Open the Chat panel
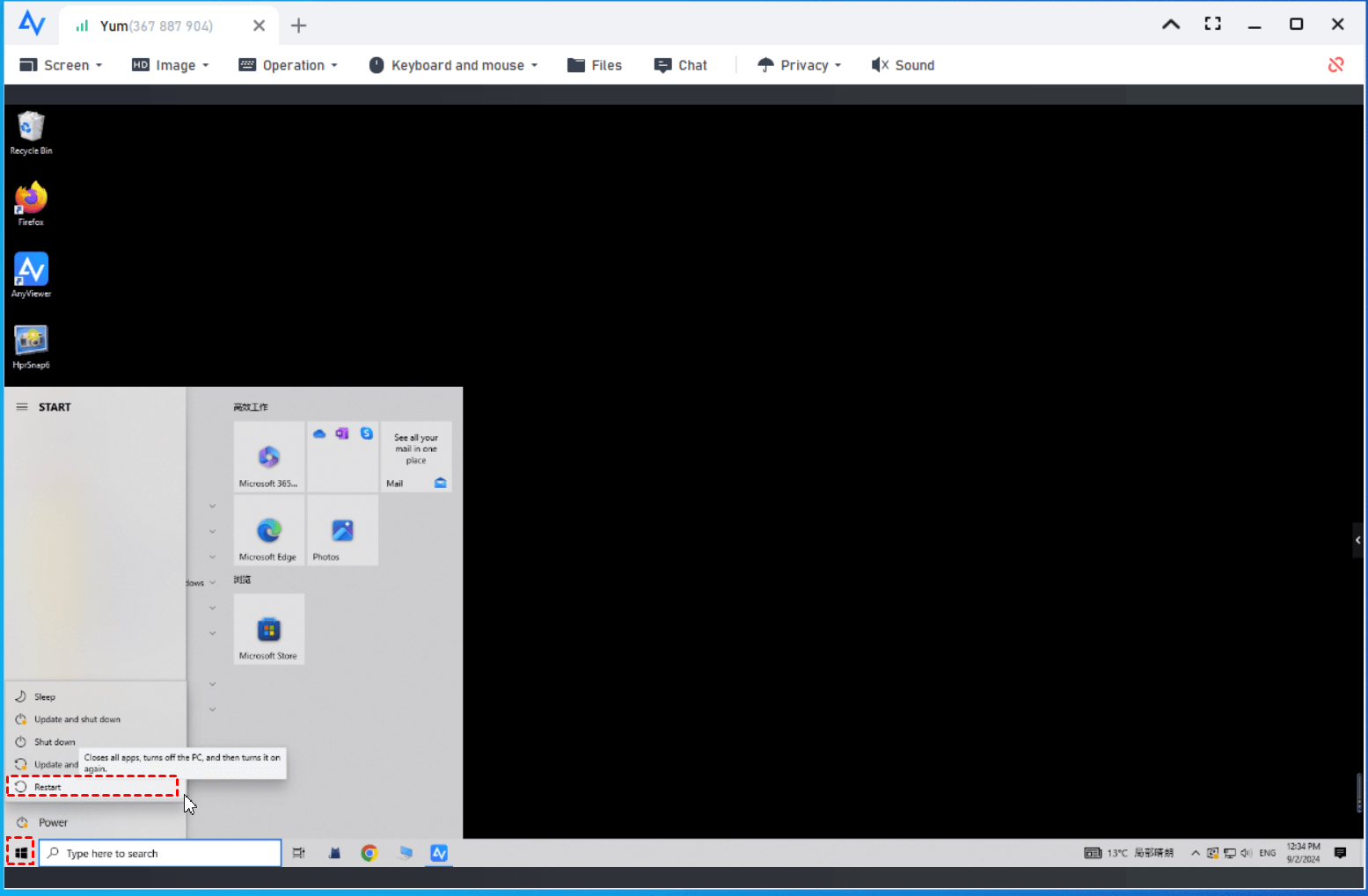The height and width of the screenshot is (896, 1368). click(x=681, y=65)
